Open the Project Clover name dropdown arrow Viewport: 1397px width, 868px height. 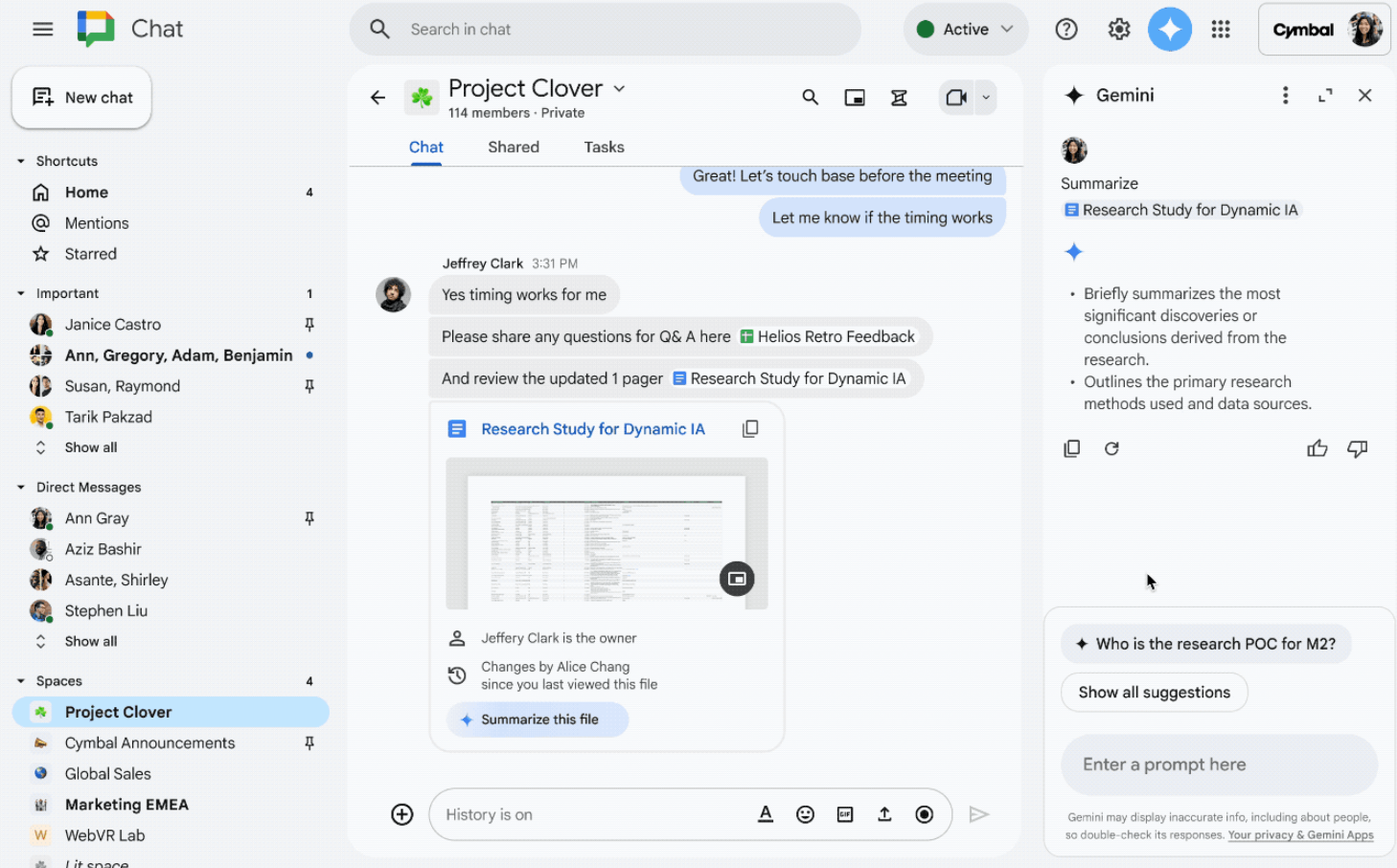620,88
